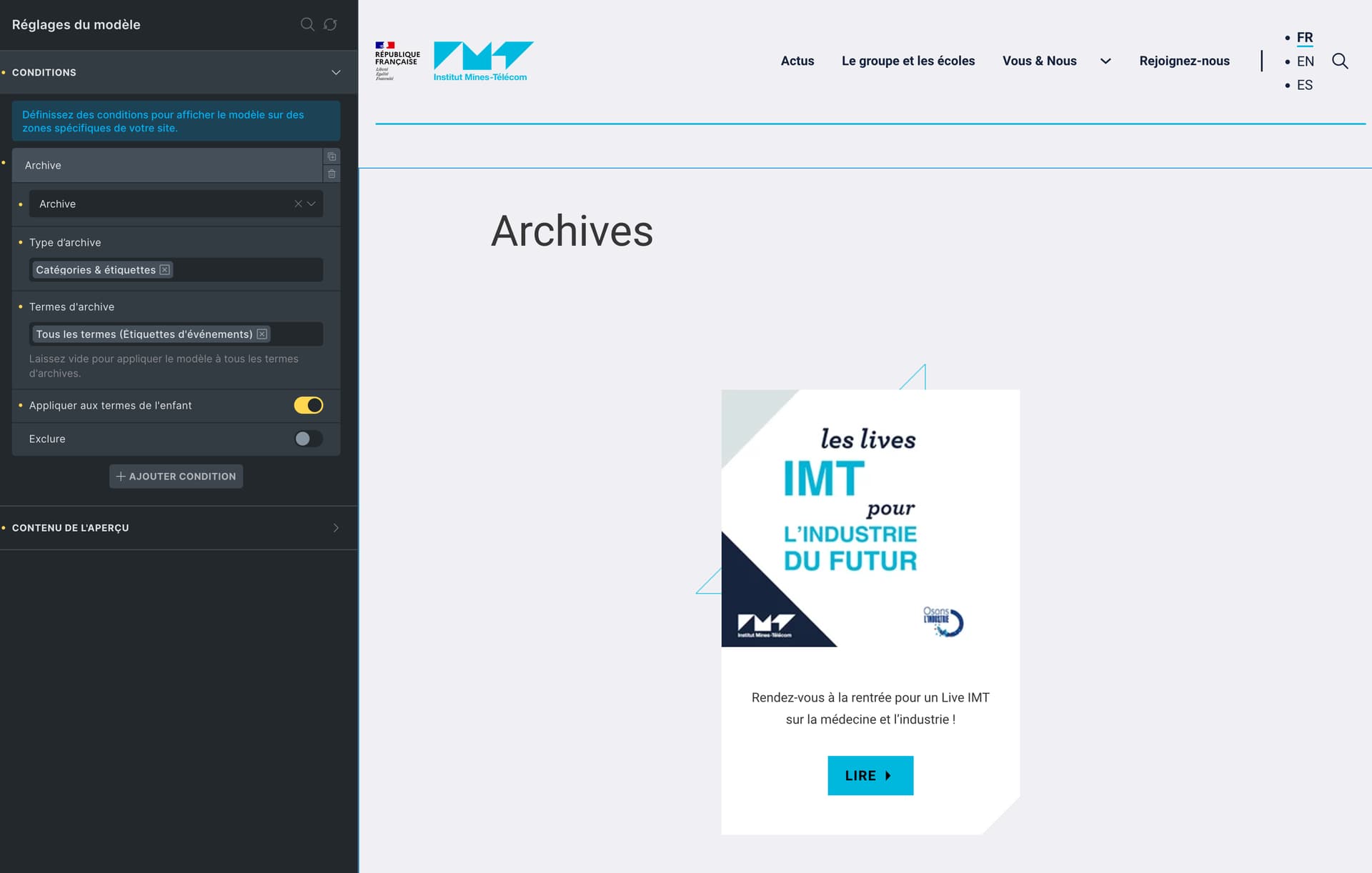Clear the Archive dropdown selection

[298, 204]
